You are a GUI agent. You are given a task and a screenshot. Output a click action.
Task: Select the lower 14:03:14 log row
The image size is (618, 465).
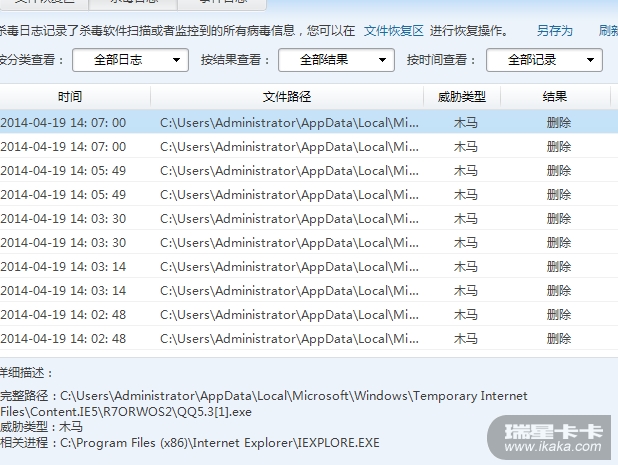(x=309, y=291)
